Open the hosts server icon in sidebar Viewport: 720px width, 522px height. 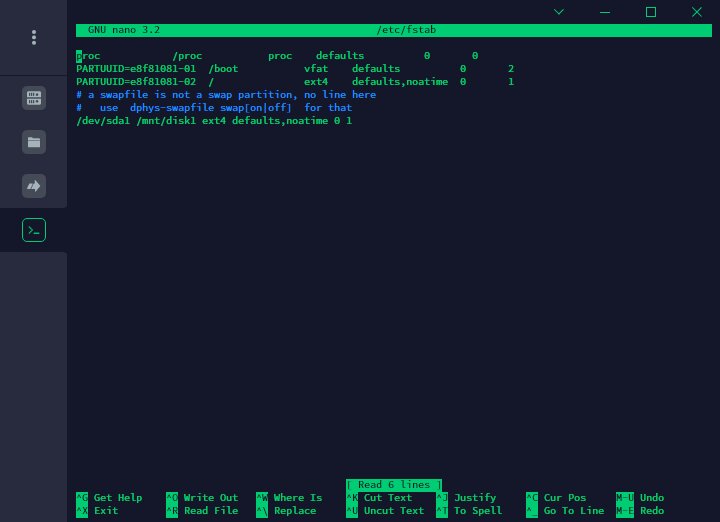[x=34, y=98]
